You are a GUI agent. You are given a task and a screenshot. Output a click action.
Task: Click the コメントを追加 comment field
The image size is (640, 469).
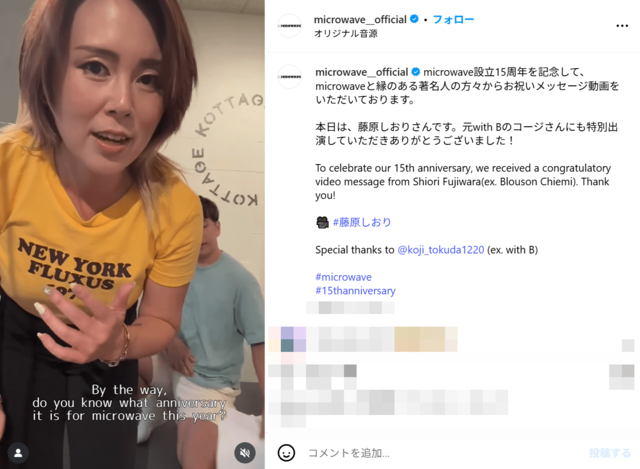[x=443, y=453]
